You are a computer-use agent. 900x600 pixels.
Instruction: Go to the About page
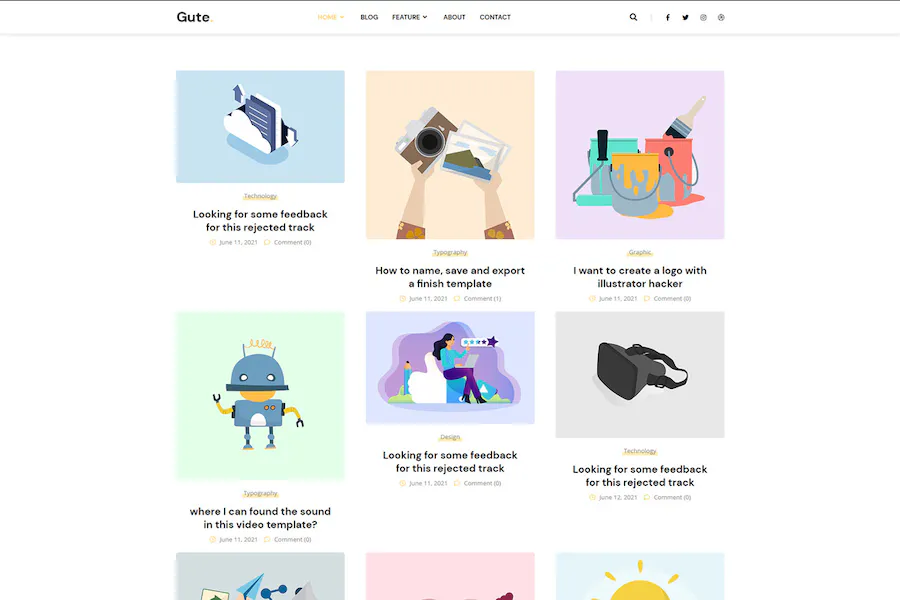pyautogui.click(x=454, y=17)
